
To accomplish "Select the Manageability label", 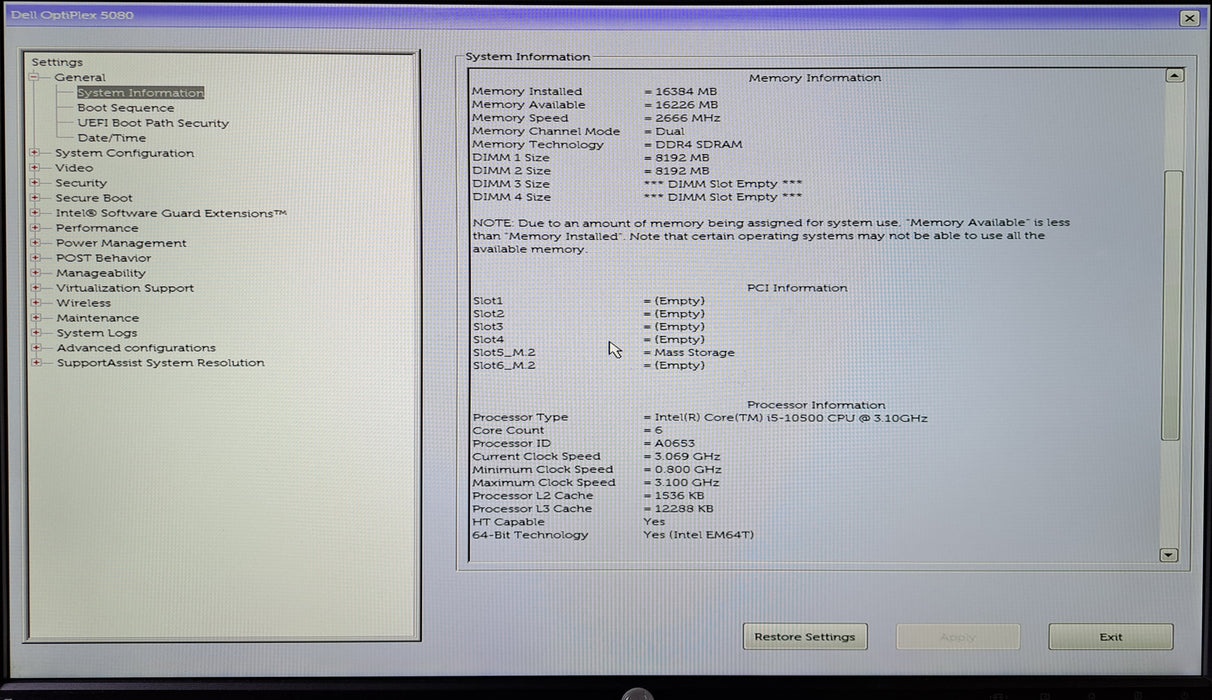I will click(x=101, y=273).
